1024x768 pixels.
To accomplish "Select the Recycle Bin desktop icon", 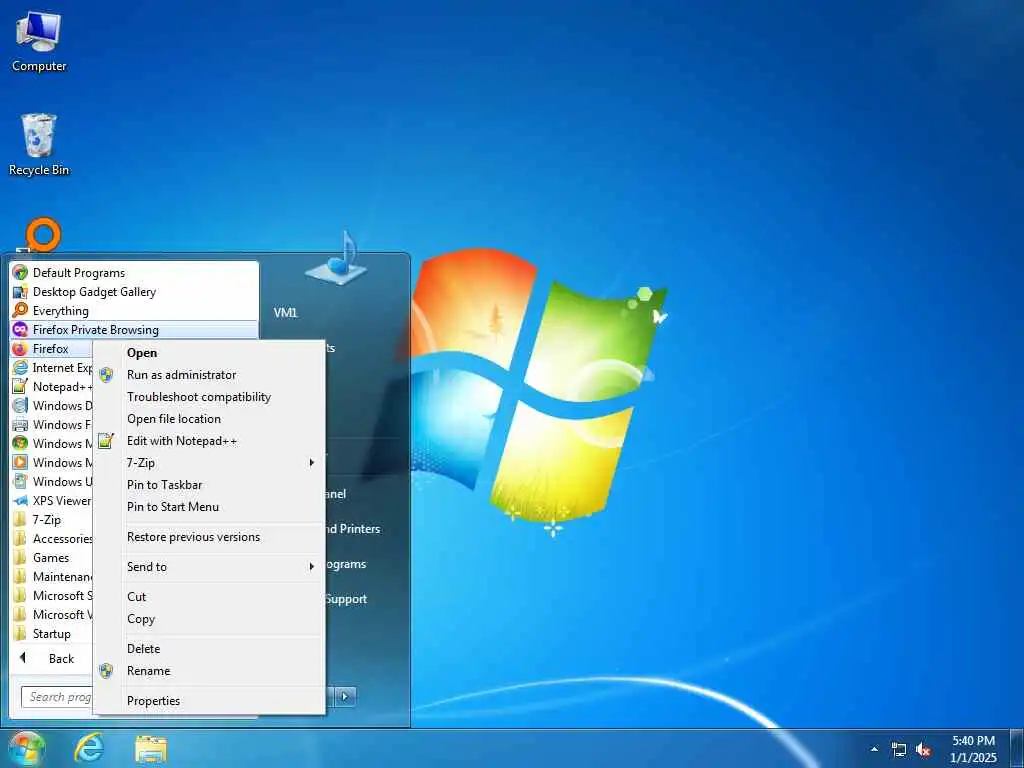I will coord(39,144).
